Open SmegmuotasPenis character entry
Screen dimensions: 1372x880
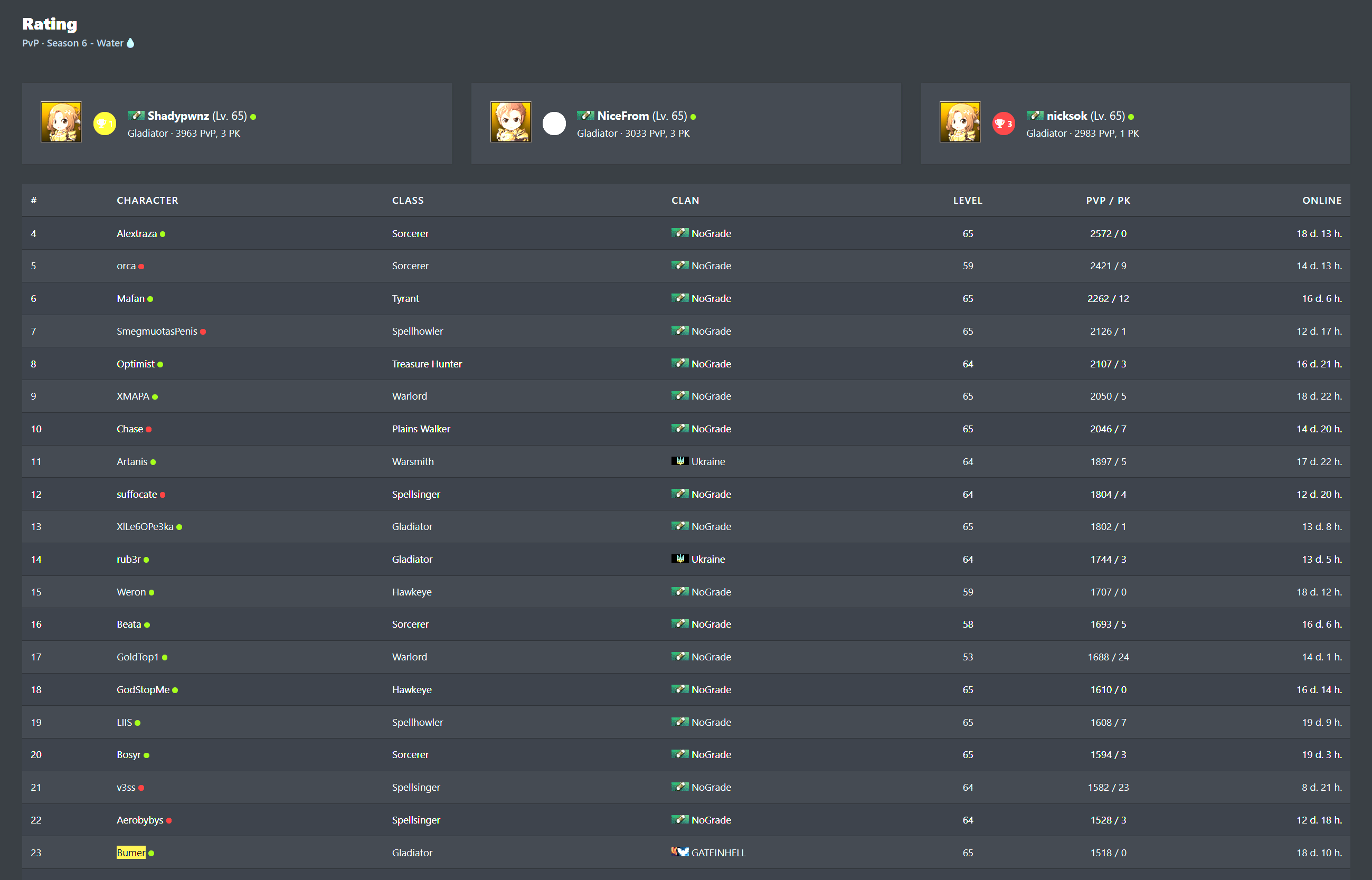tap(157, 332)
